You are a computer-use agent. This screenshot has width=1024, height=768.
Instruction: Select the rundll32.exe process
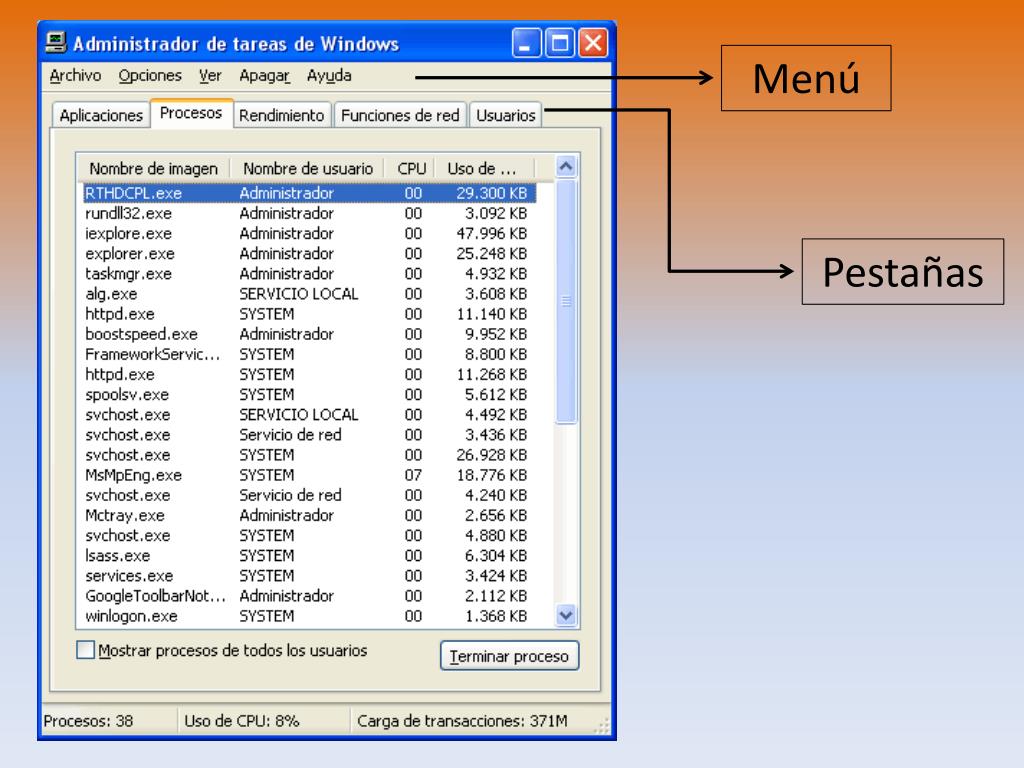pyautogui.click(x=310, y=214)
